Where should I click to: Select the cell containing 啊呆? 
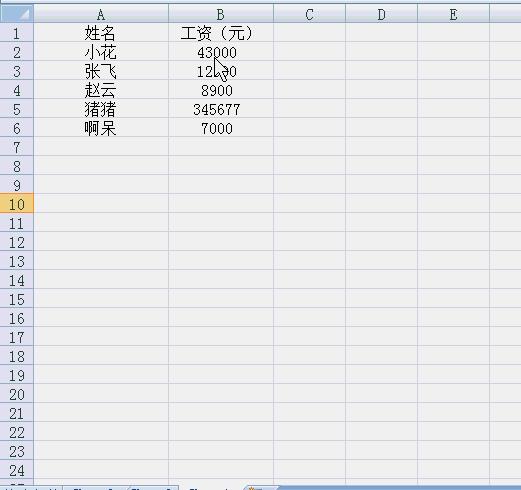[101, 127]
